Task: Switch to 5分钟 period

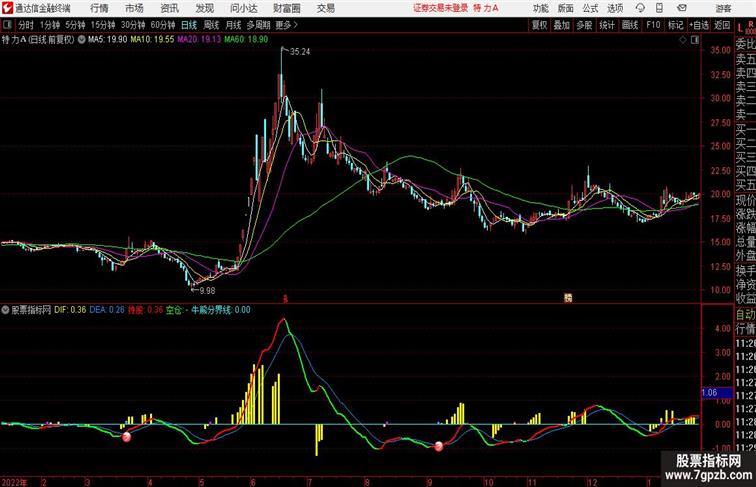Action: click(x=75, y=25)
